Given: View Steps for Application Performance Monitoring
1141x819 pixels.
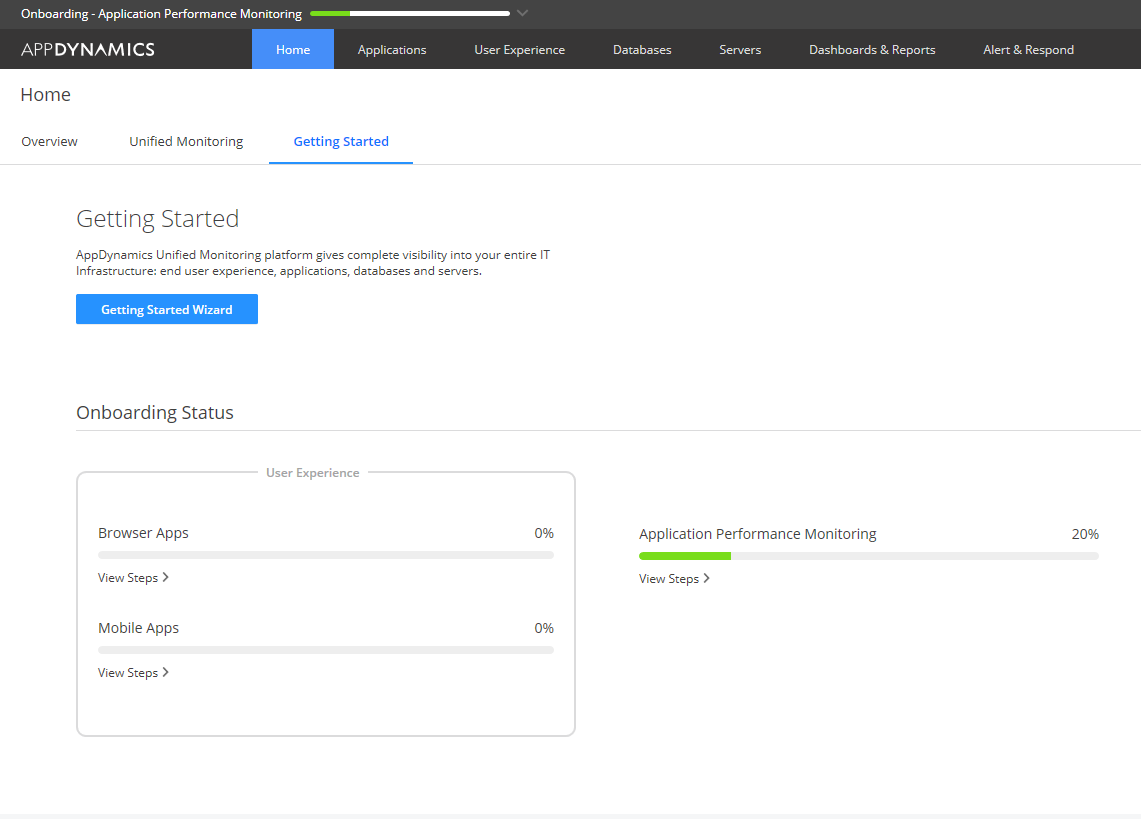Looking at the screenshot, I should tap(675, 579).
